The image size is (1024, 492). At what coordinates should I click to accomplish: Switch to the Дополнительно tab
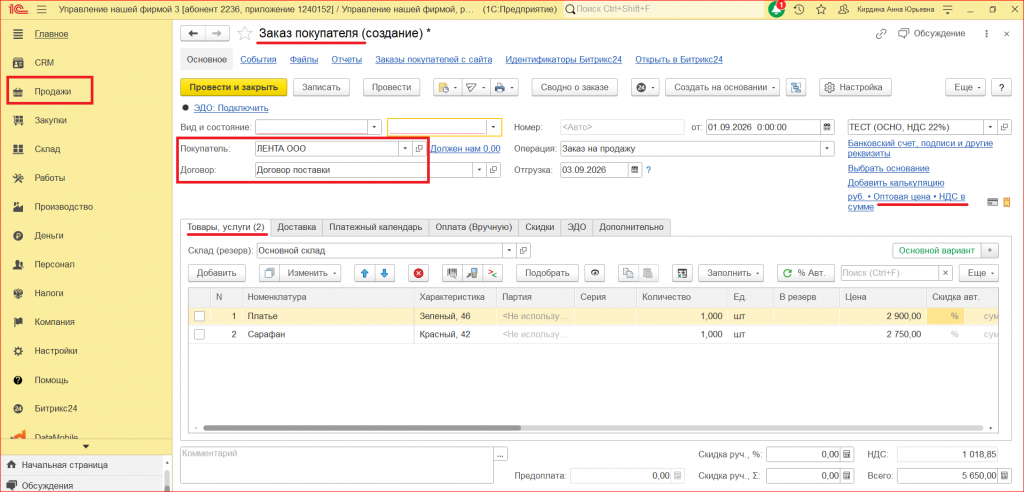(631, 227)
